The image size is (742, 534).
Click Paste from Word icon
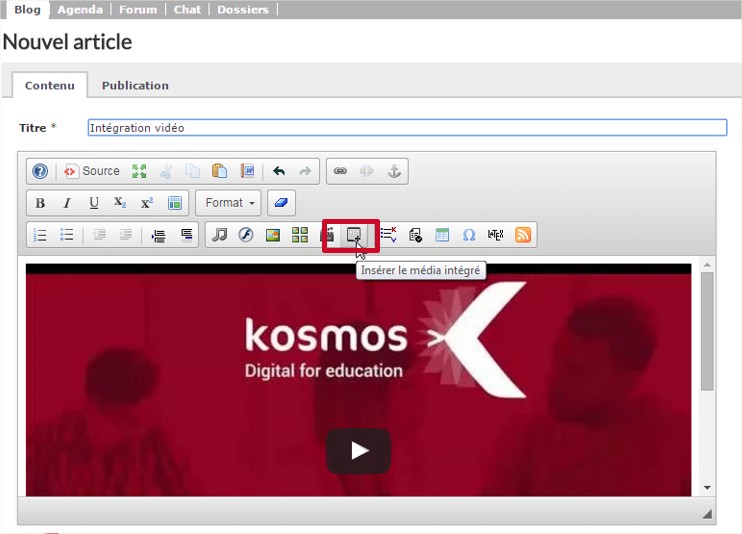tap(247, 171)
